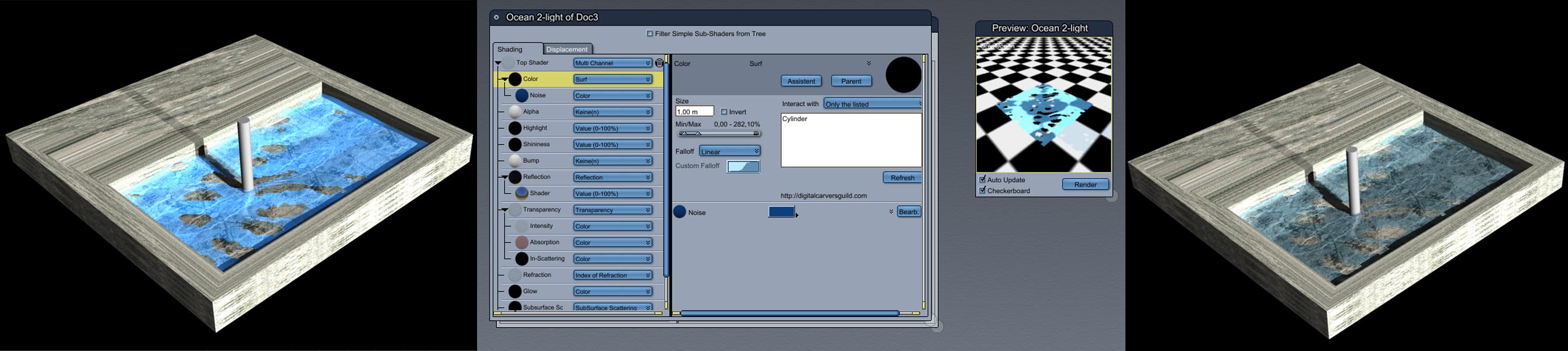1568x351 pixels.
Task: Click the trash icon beside Top Shader
Action: [x=659, y=63]
